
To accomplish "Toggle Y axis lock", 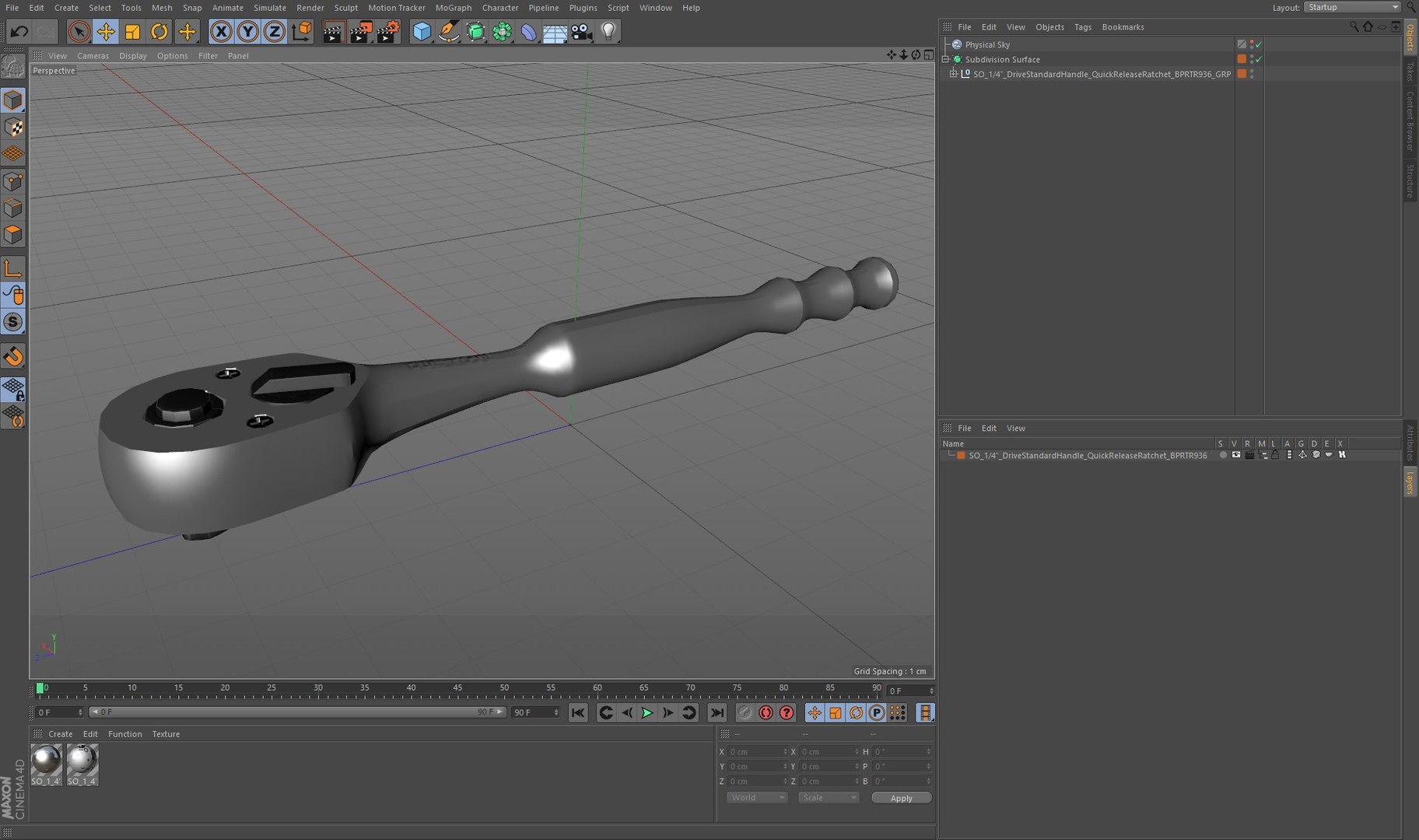I will [247, 32].
